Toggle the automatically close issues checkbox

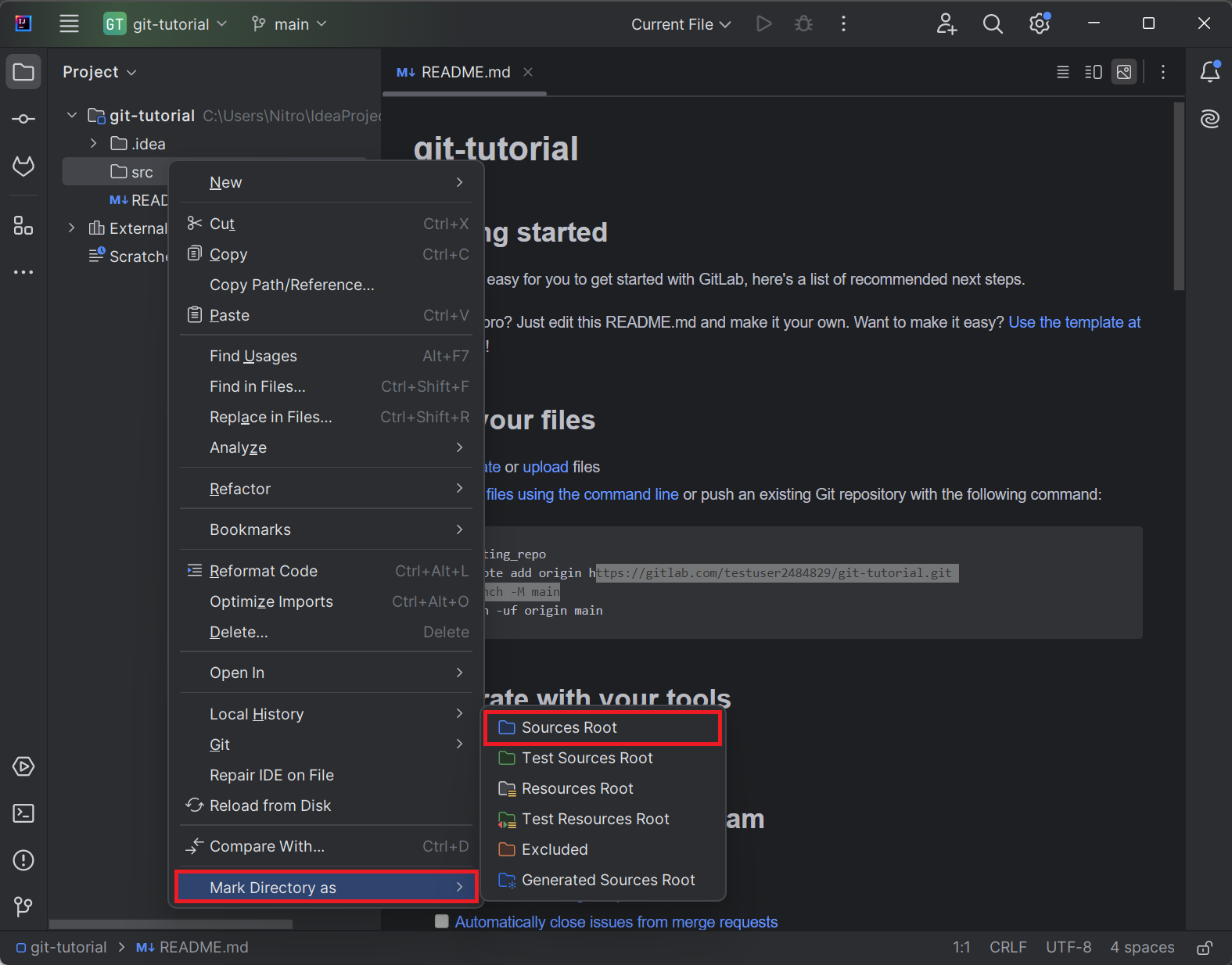click(442, 921)
